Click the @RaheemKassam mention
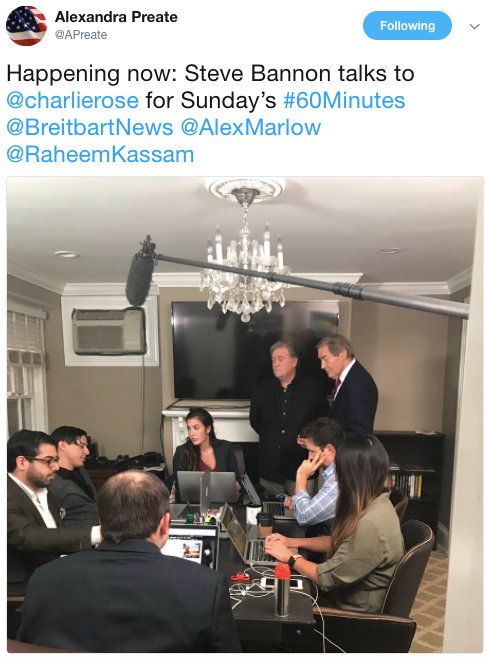 100,154
